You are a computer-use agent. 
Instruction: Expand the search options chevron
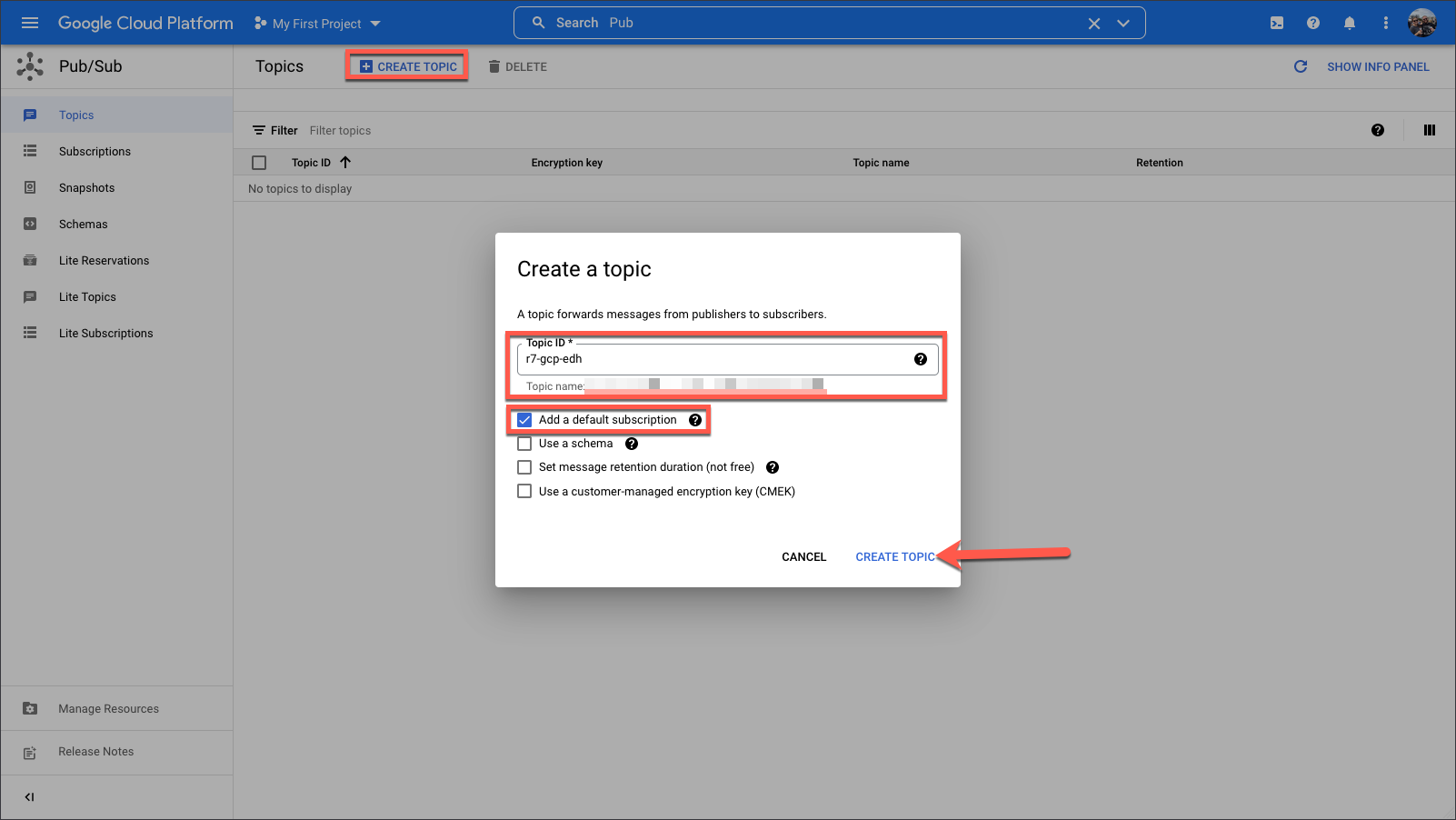pyautogui.click(x=1123, y=24)
